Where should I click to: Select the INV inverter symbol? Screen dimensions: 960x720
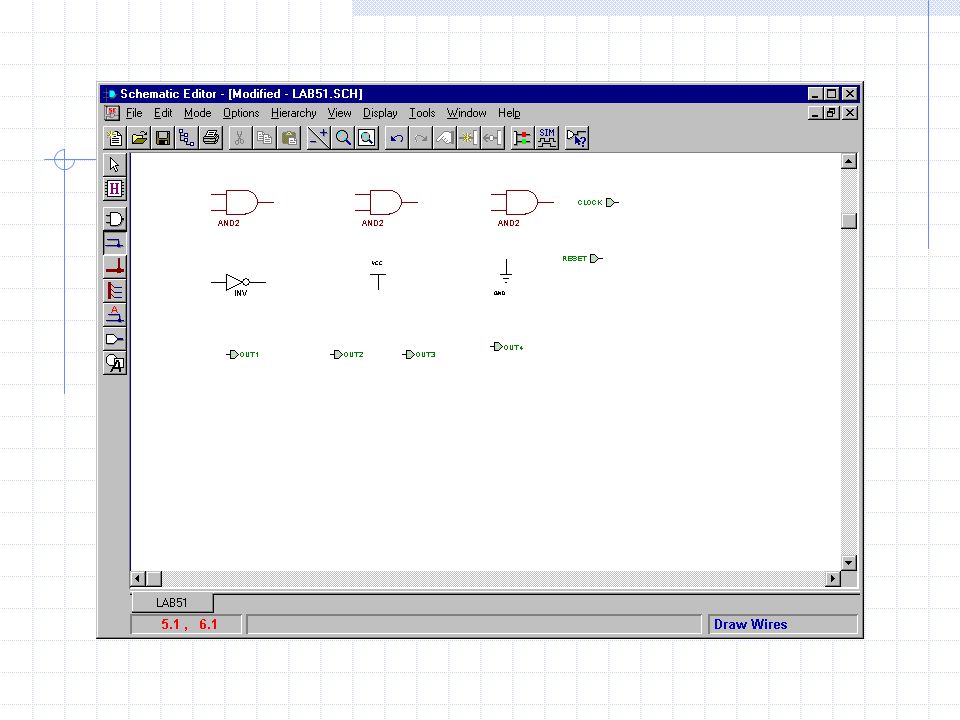point(238,283)
